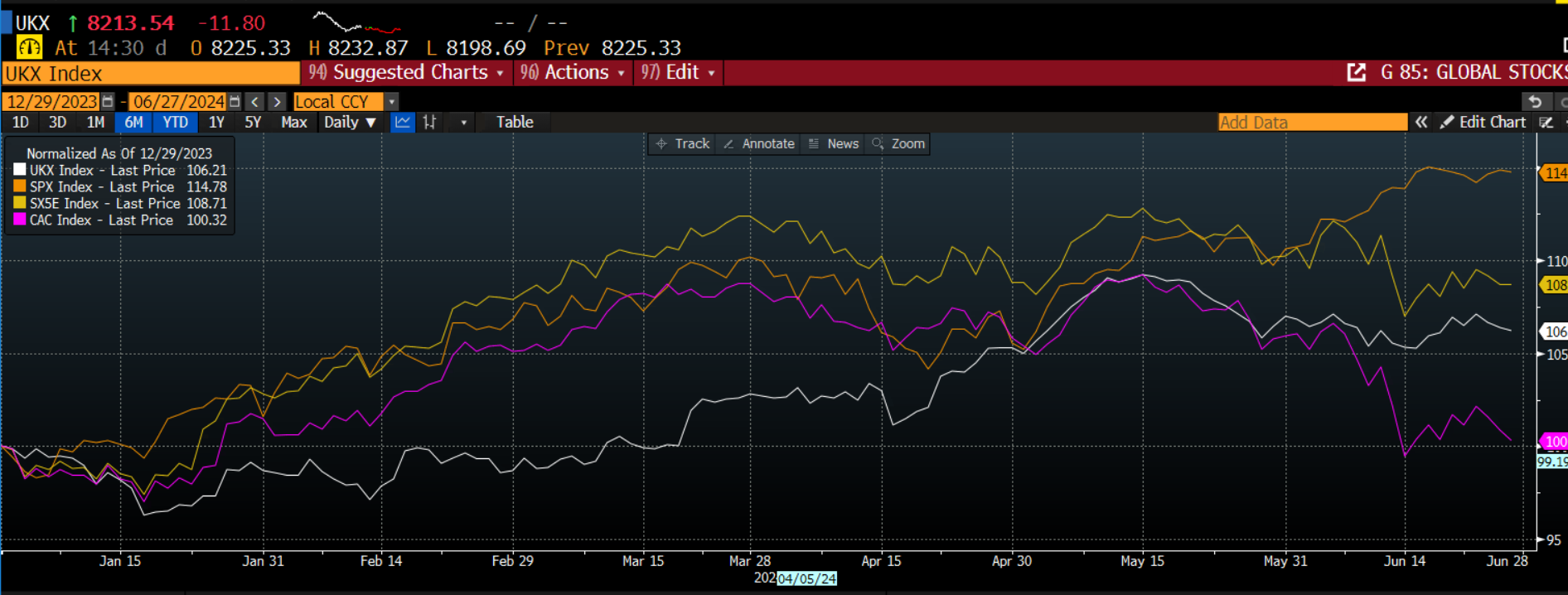Select the Max range
Screen dimensions: 1568x595
[x=293, y=122]
